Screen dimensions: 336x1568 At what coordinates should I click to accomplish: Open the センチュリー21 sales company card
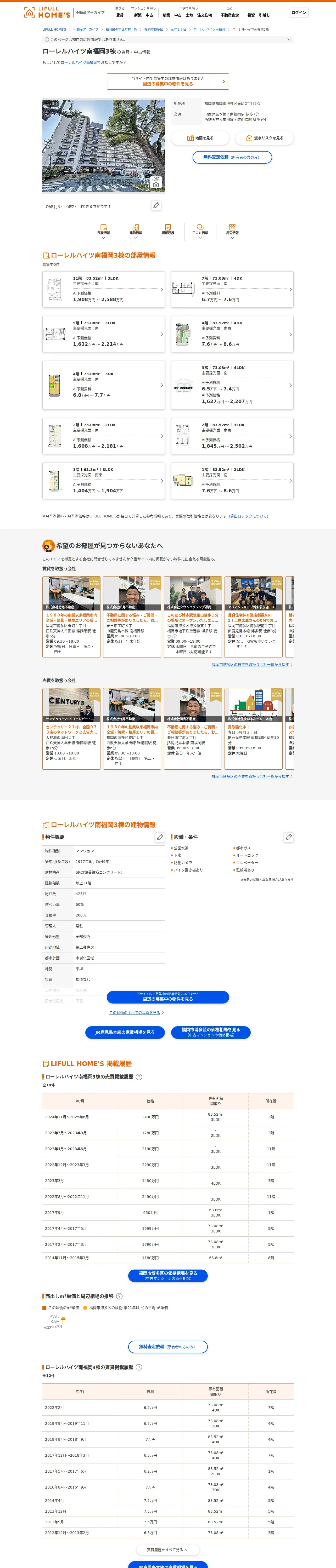tap(71, 729)
